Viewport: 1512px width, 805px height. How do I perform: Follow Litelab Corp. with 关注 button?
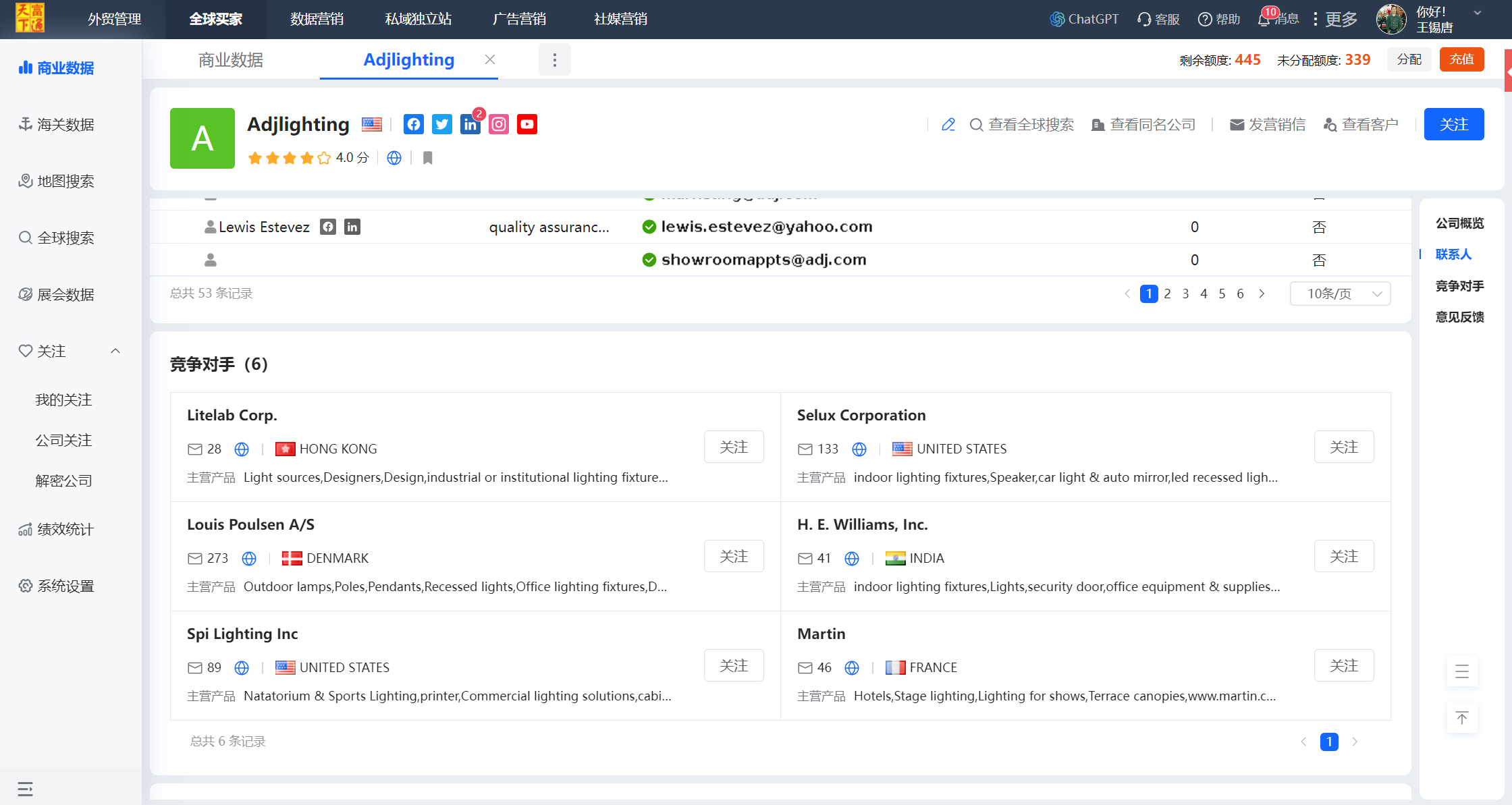click(734, 447)
